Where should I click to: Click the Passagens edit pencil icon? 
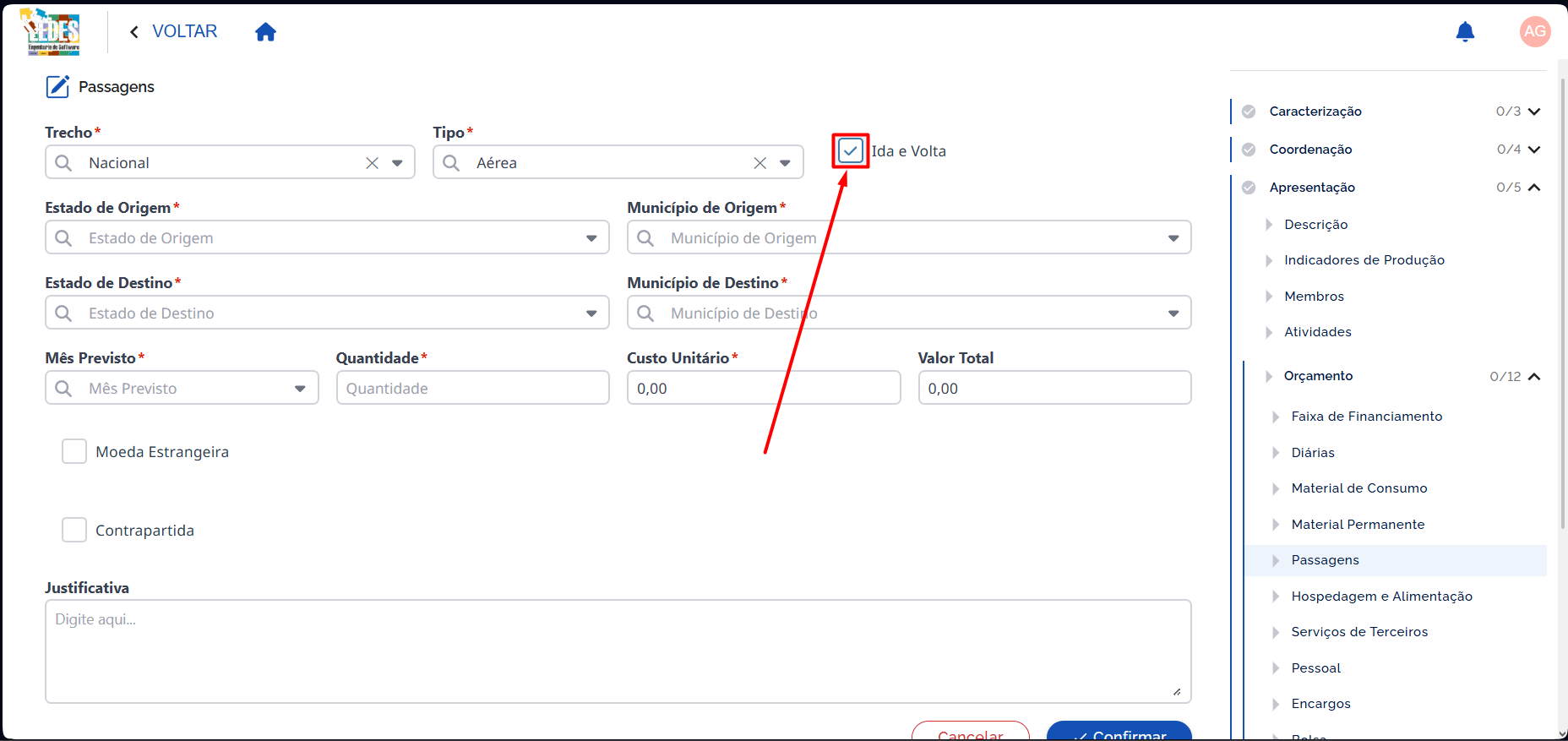point(57,86)
